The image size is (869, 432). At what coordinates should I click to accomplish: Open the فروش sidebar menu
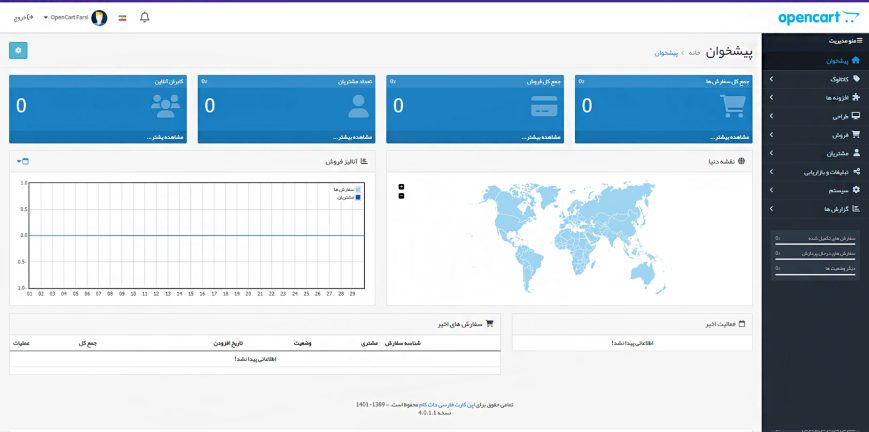point(815,135)
